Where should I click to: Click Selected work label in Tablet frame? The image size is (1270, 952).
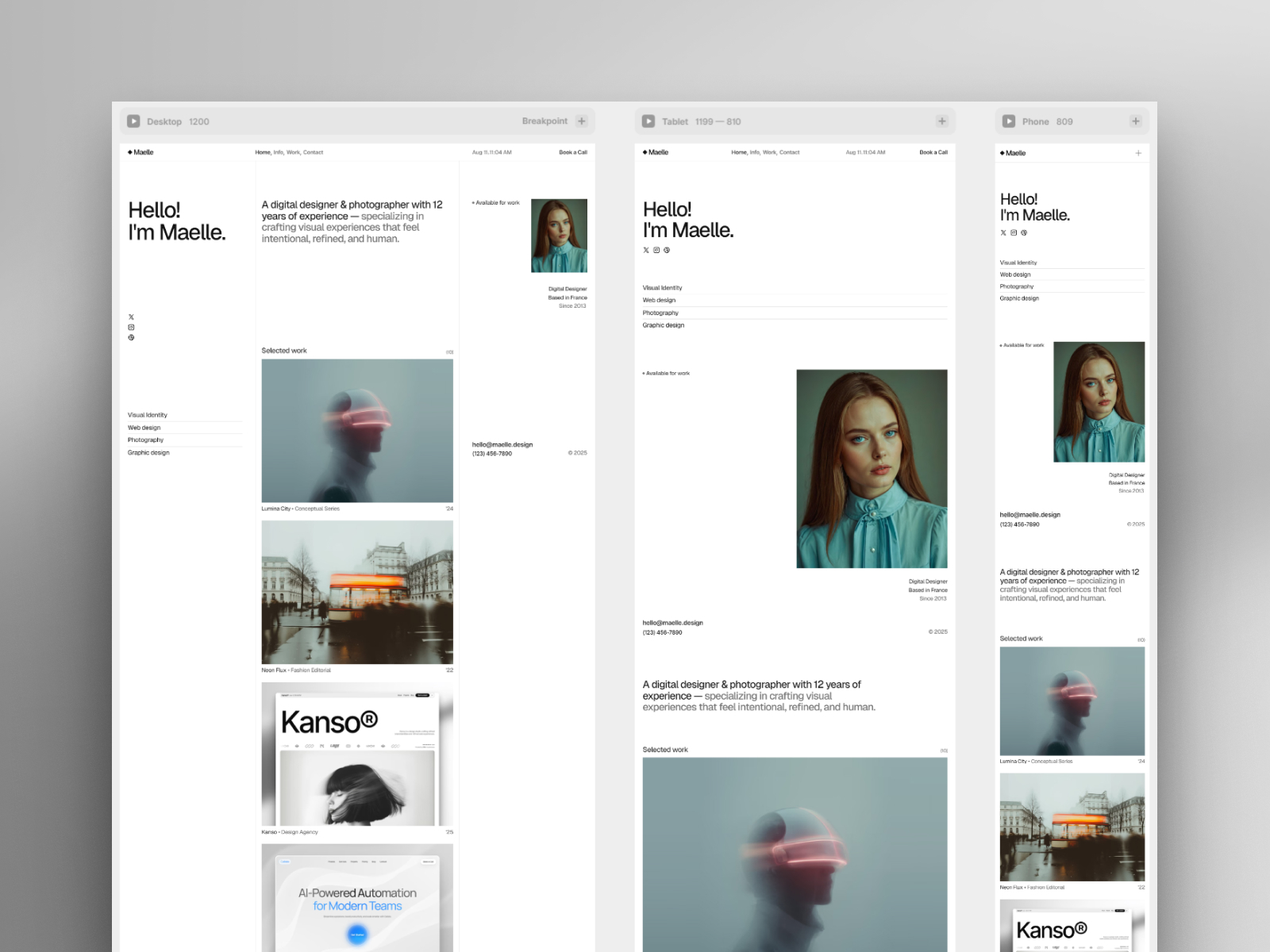coord(665,750)
